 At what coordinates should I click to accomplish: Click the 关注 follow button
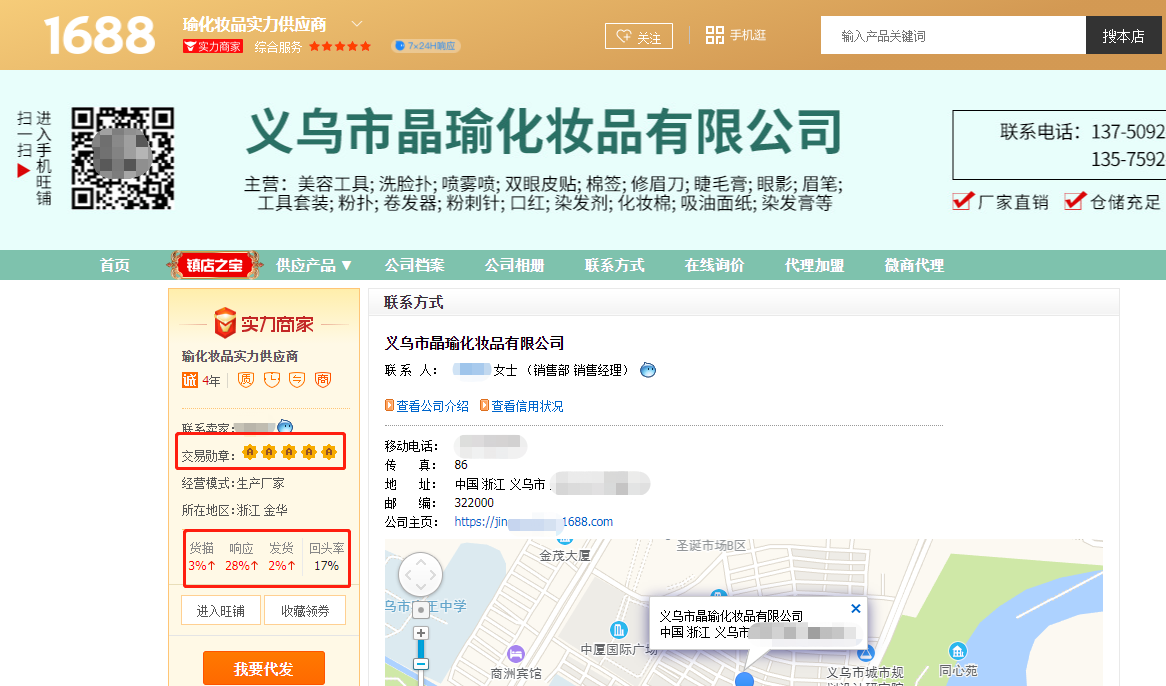click(x=639, y=36)
